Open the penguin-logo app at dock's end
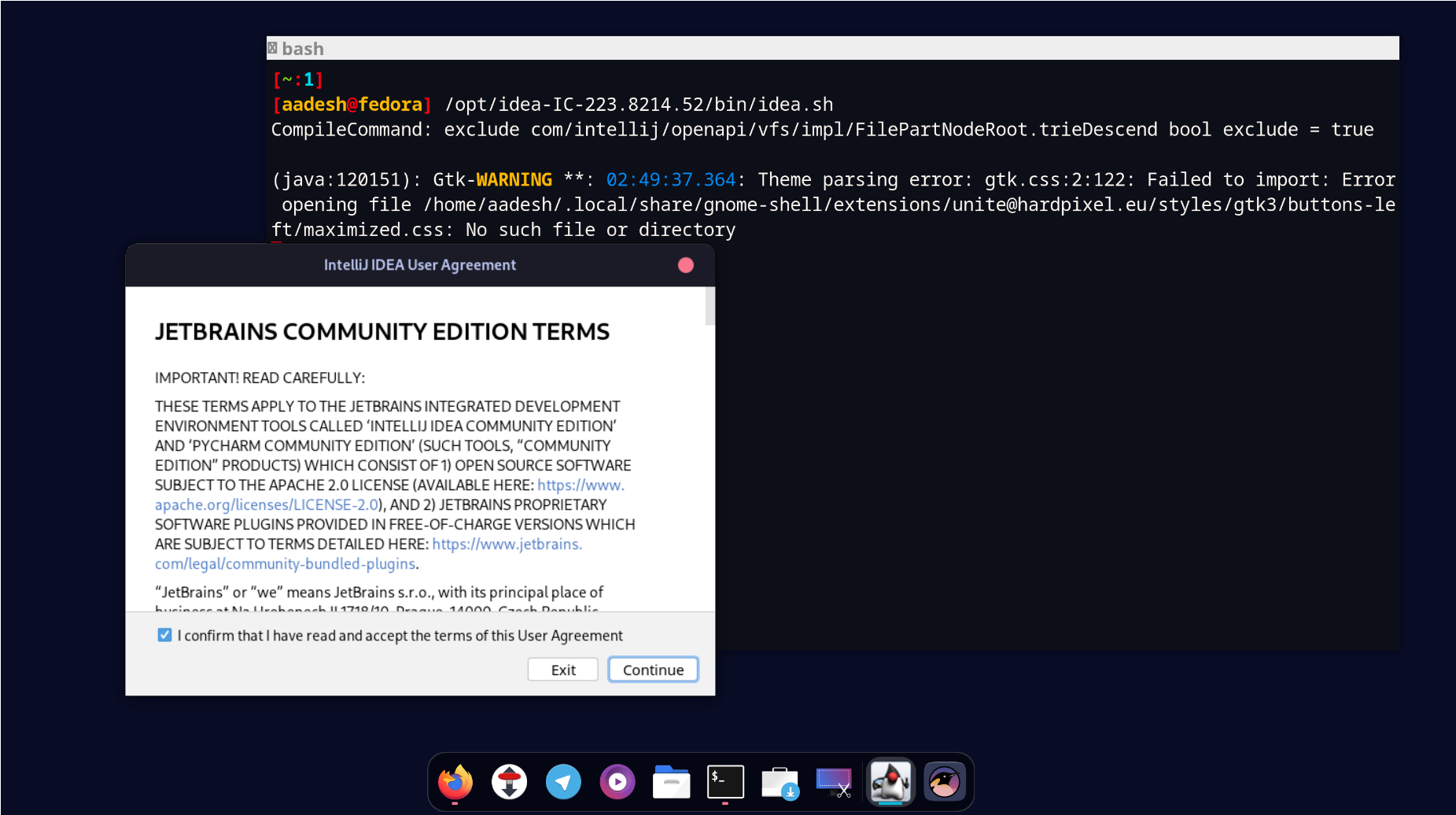Image resolution: width=1456 pixels, height=815 pixels. coord(944,781)
